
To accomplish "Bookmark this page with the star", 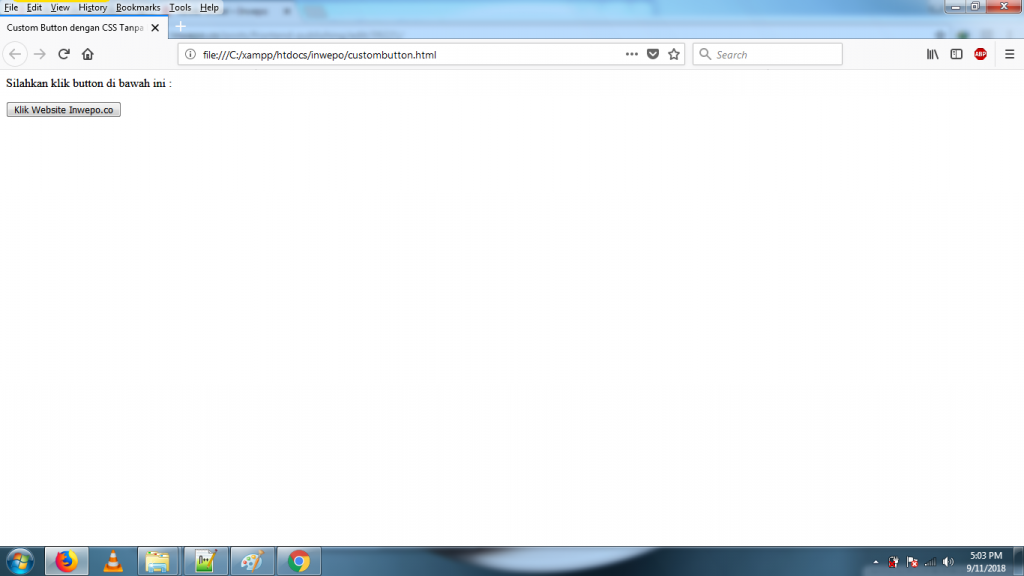I will [x=674, y=54].
